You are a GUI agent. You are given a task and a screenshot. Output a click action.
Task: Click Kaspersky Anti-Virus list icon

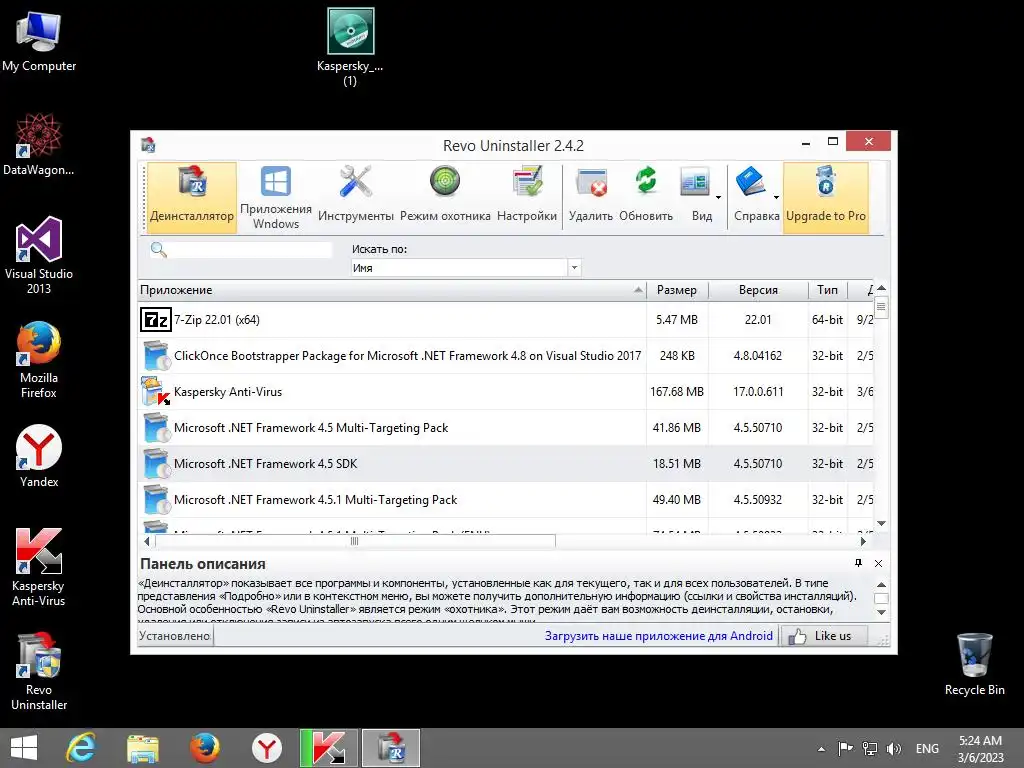click(155, 392)
